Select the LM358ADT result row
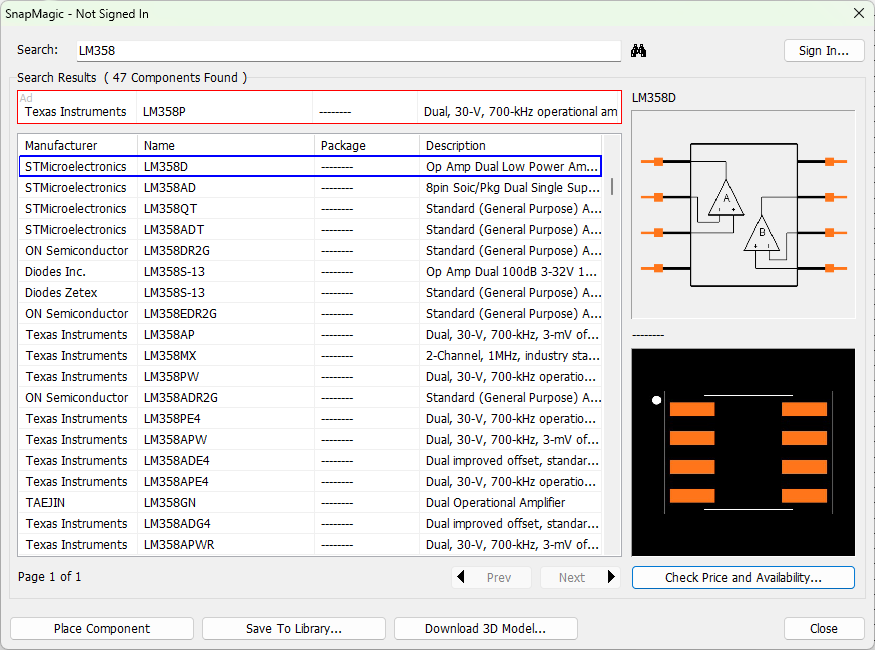Screen dimensions: 875x650 [x=310, y=230]
